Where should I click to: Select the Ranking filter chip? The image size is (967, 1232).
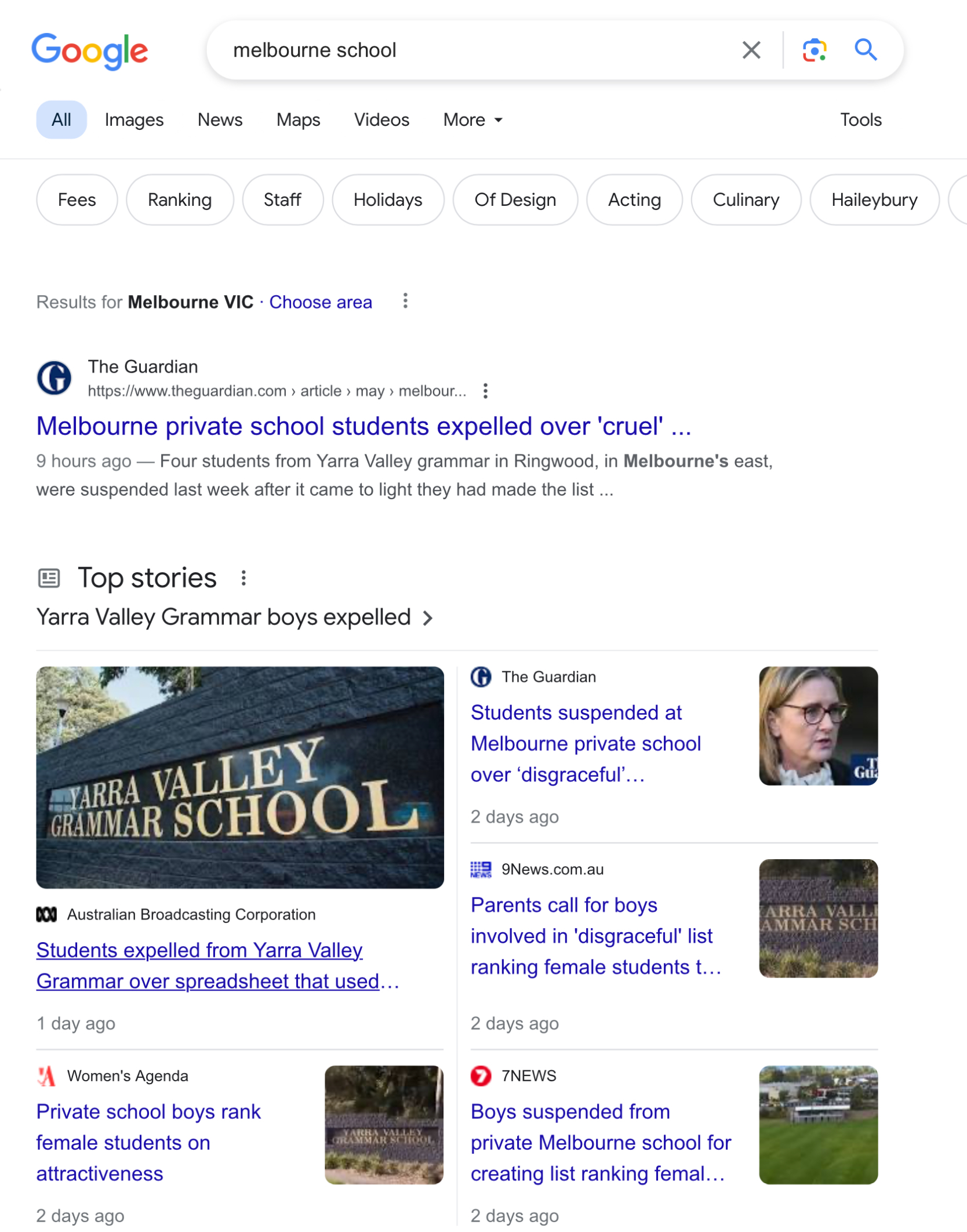coord(180,200)
